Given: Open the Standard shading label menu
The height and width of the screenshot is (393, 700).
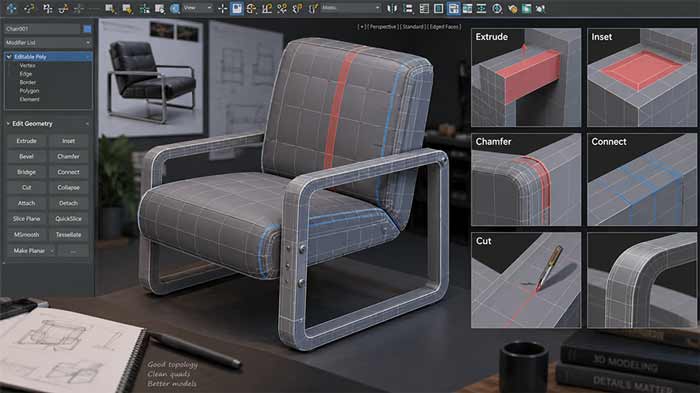Looking at the screenshot, I should (412, 27).
